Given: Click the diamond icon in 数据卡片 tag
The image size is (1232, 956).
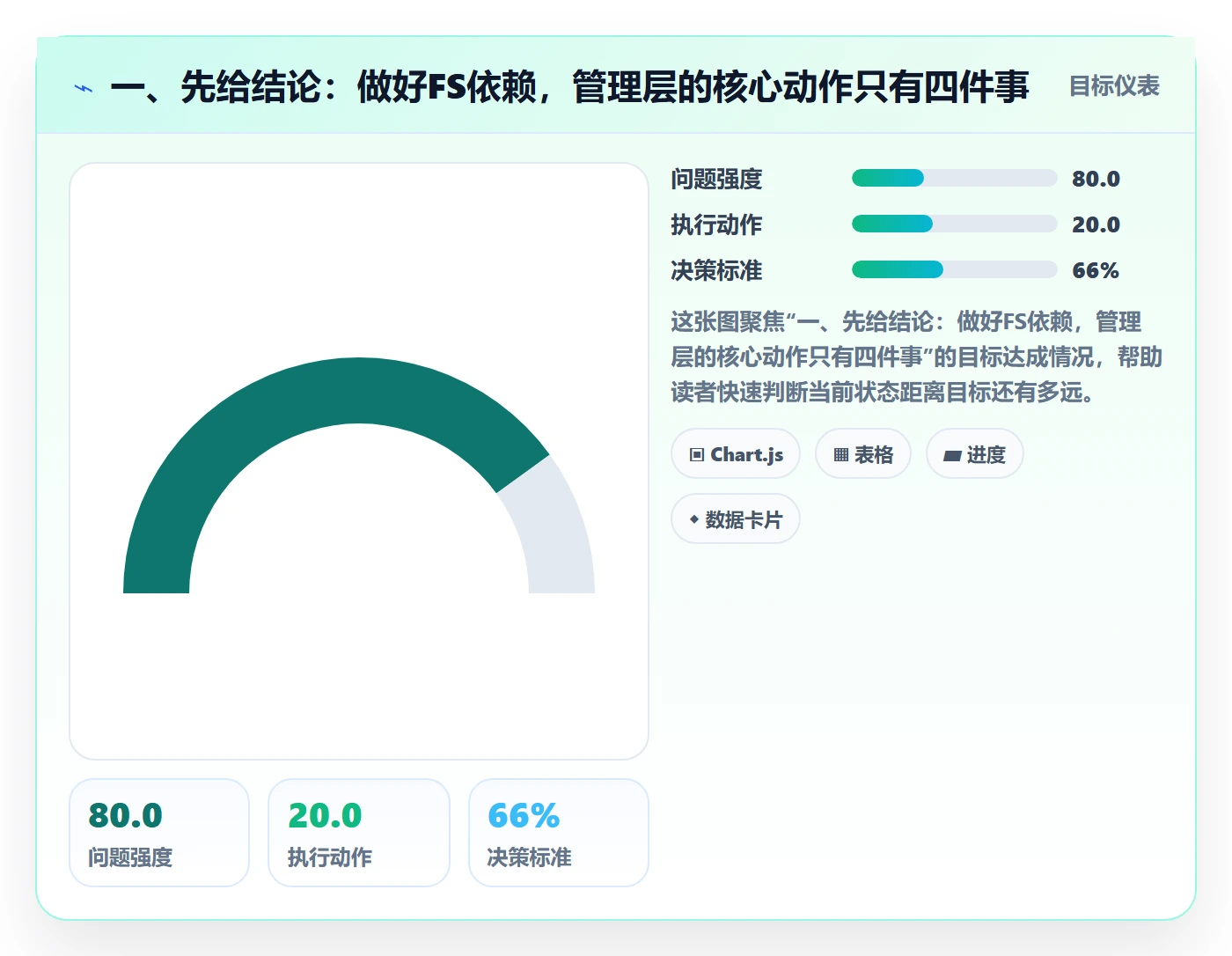Looking at the screenshot, I should (x=694, y=519).
